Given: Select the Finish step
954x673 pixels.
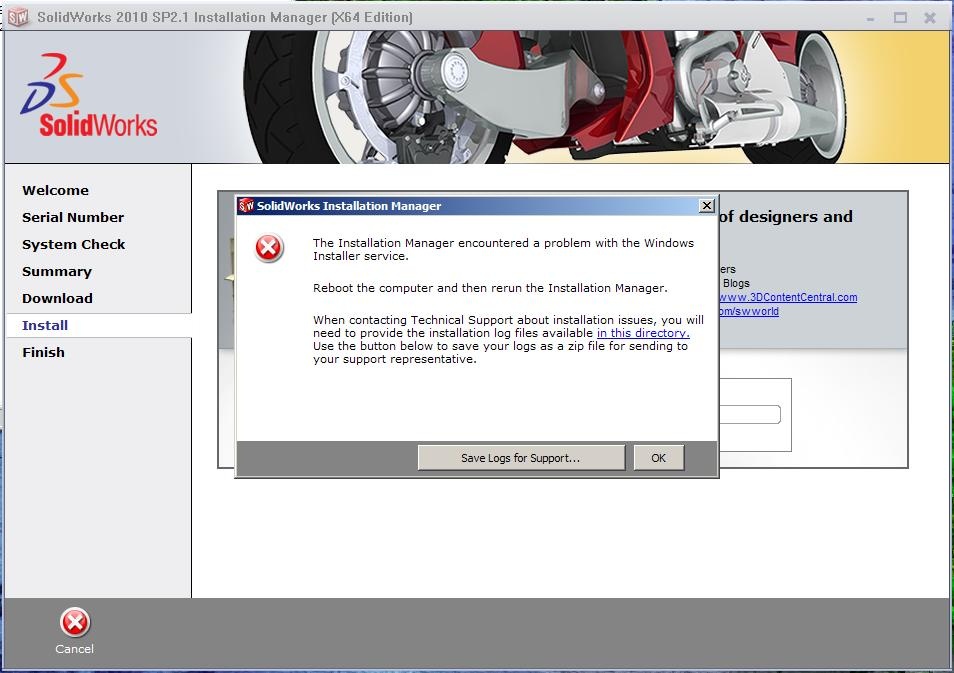Looking at the screenshot, I should pos(43,352).
